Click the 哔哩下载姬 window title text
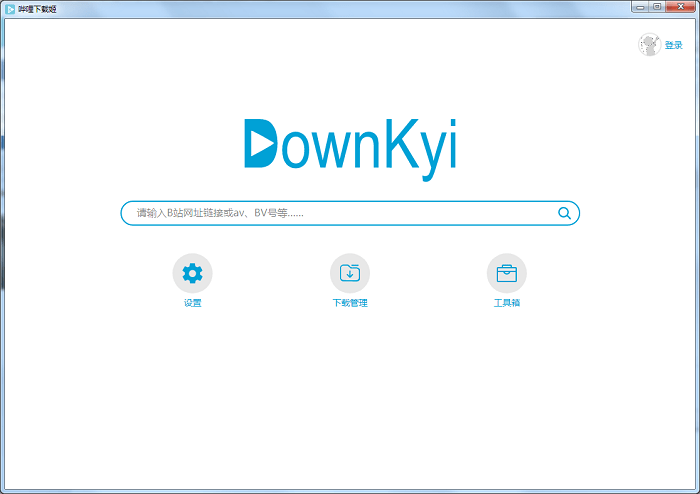This screenshot has width=700, height=494. pos(37,7)
